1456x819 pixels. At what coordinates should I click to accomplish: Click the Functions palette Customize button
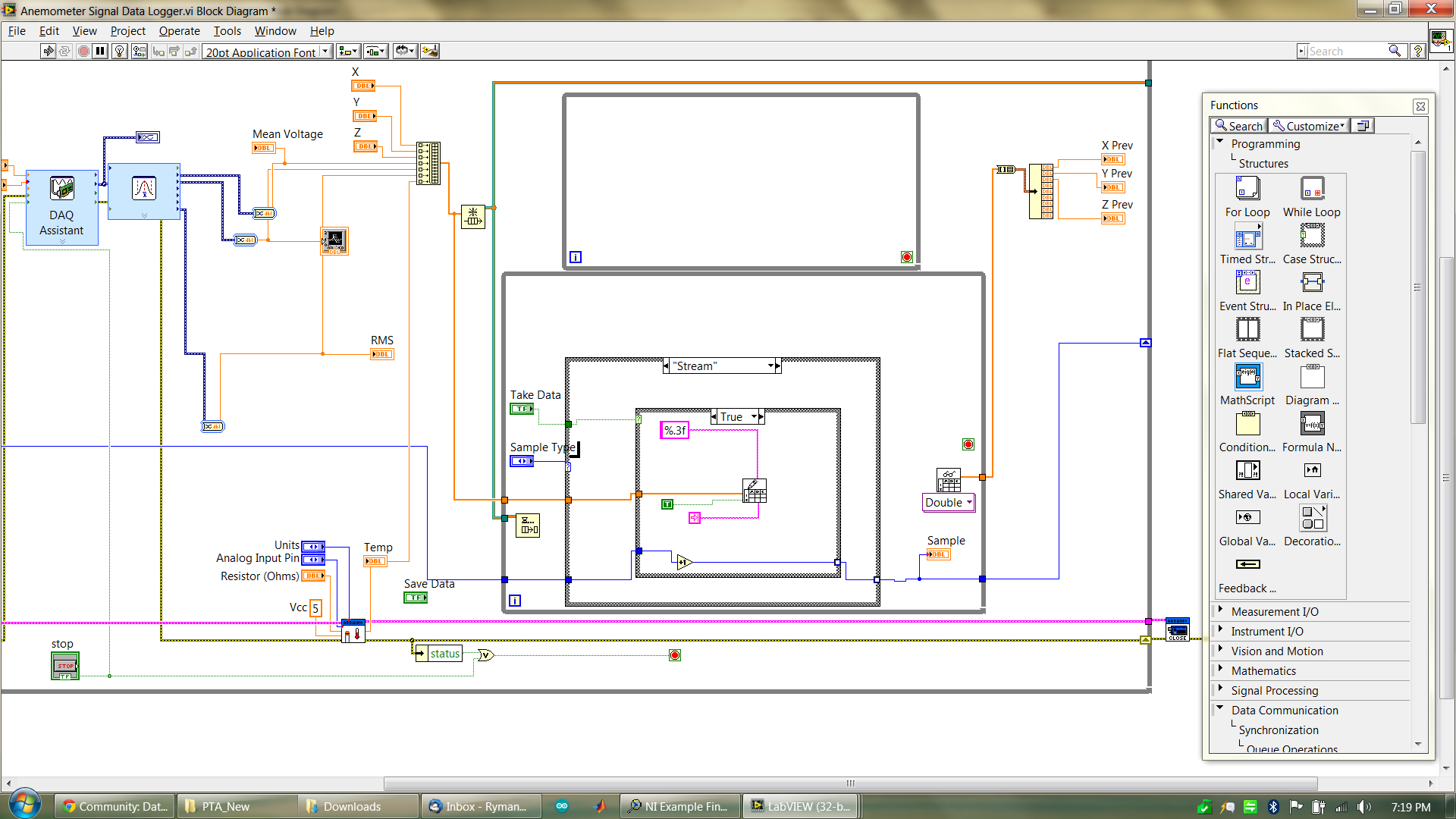pyautogui.click(x=1309, y=126)
